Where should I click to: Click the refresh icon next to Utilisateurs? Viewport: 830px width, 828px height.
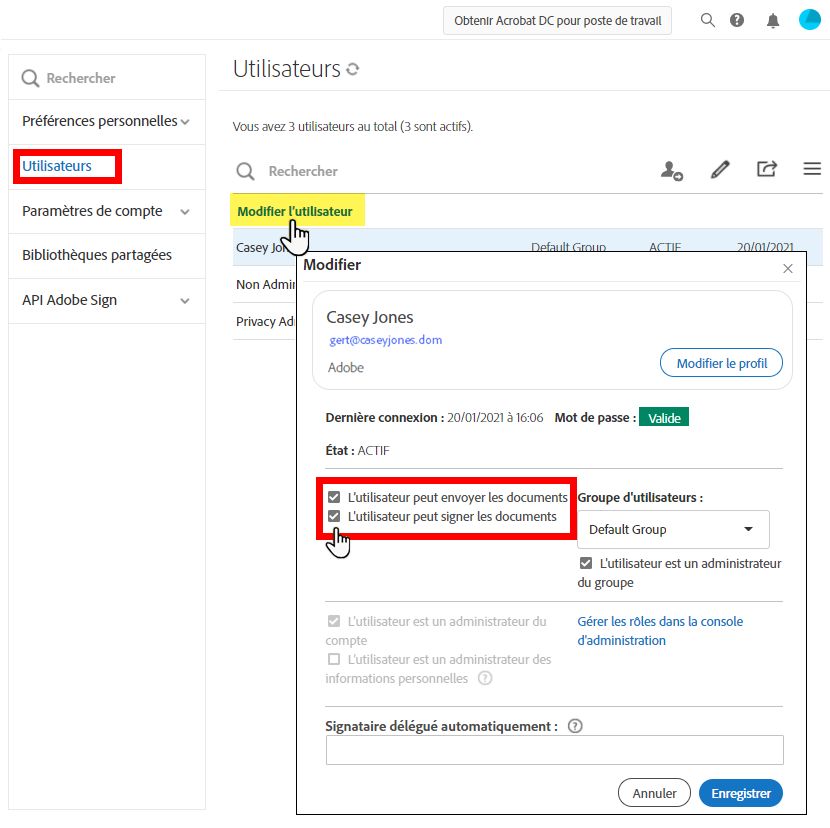point(353,69)
